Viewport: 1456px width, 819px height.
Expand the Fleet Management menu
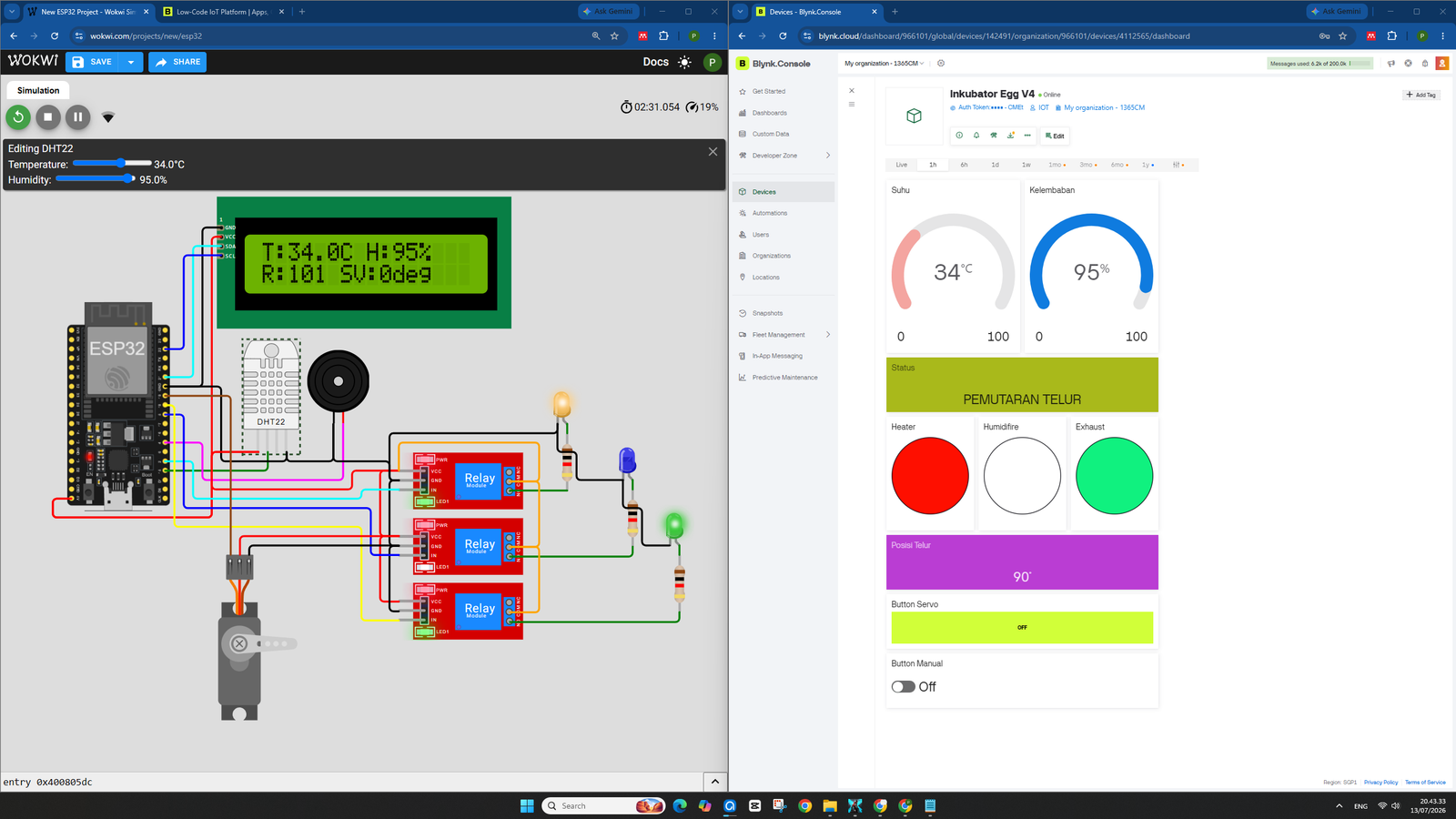(x=784, y=335)
